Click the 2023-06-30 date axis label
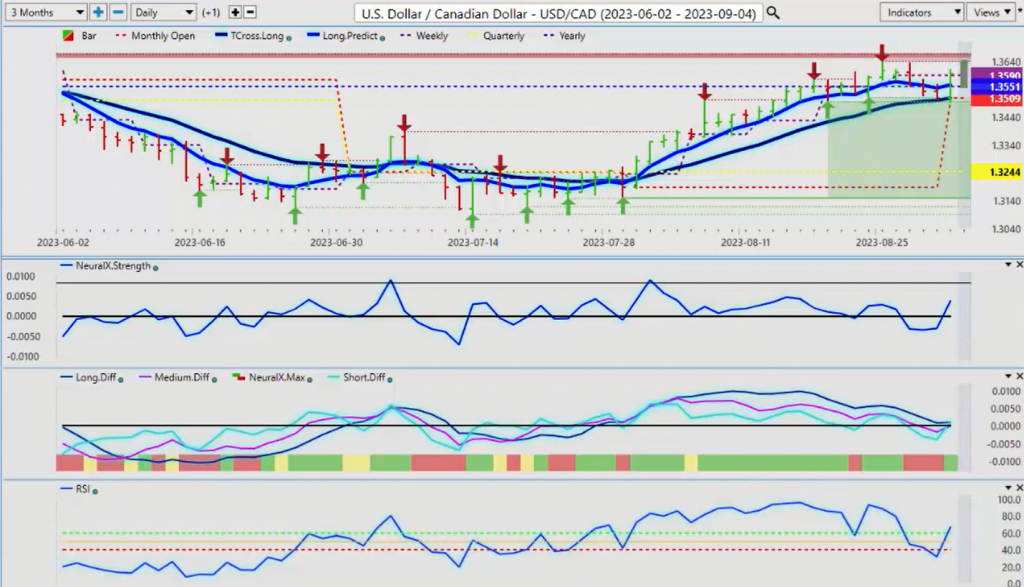The height and width of the screenshot is (587, 1024). 336,242
